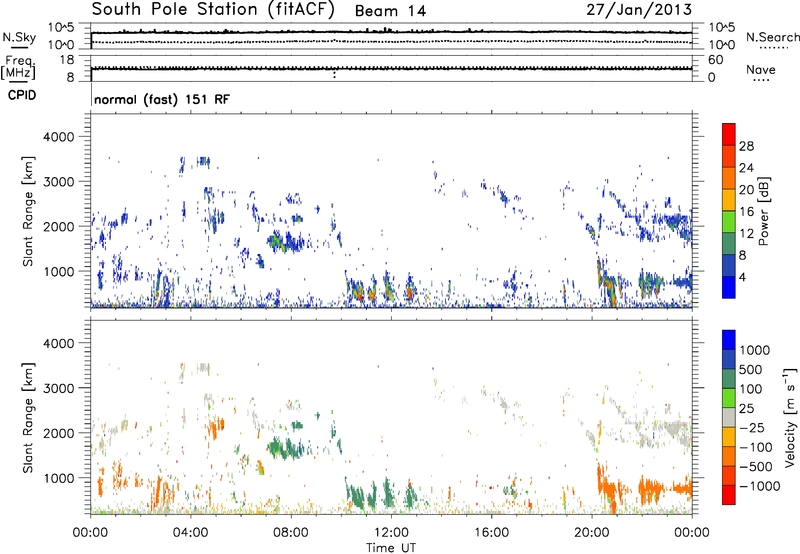Click the gray segment of the Velocity color bar
Screen dimensions: 800x554
(x=729, y=417)
